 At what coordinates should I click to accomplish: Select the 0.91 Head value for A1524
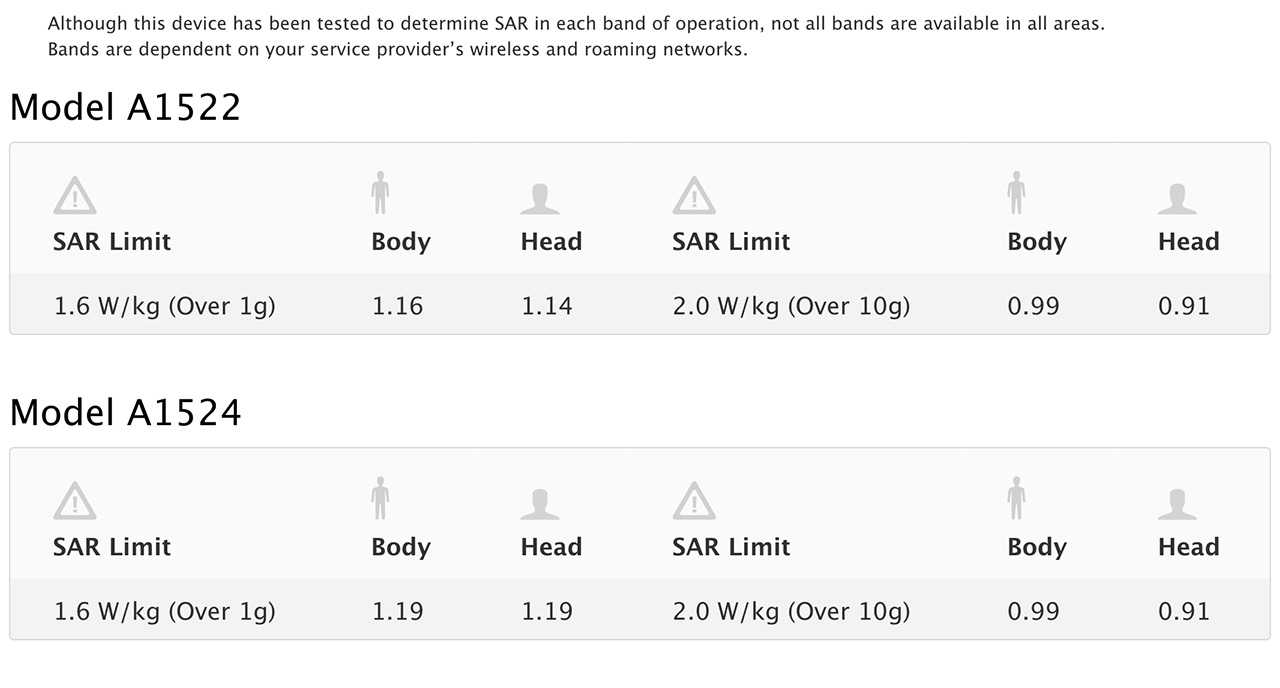click(1184, 611)
